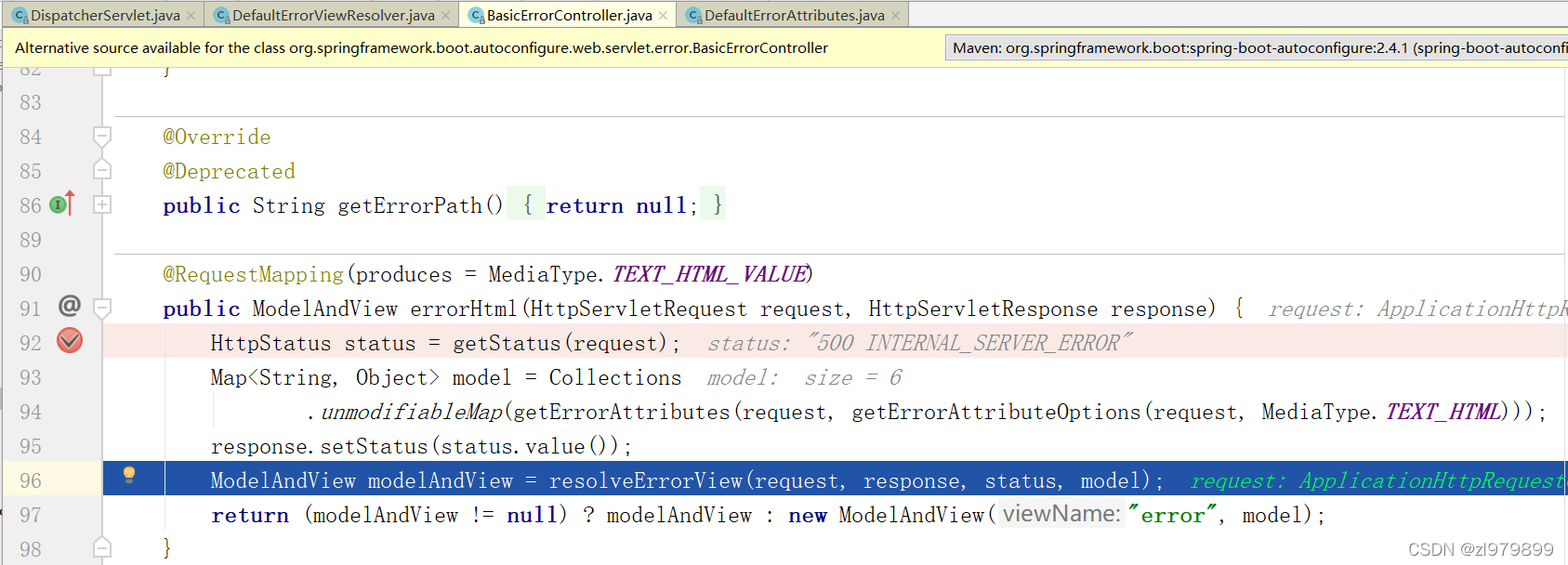Click the errorHtml method name

(x=463, y=309)
